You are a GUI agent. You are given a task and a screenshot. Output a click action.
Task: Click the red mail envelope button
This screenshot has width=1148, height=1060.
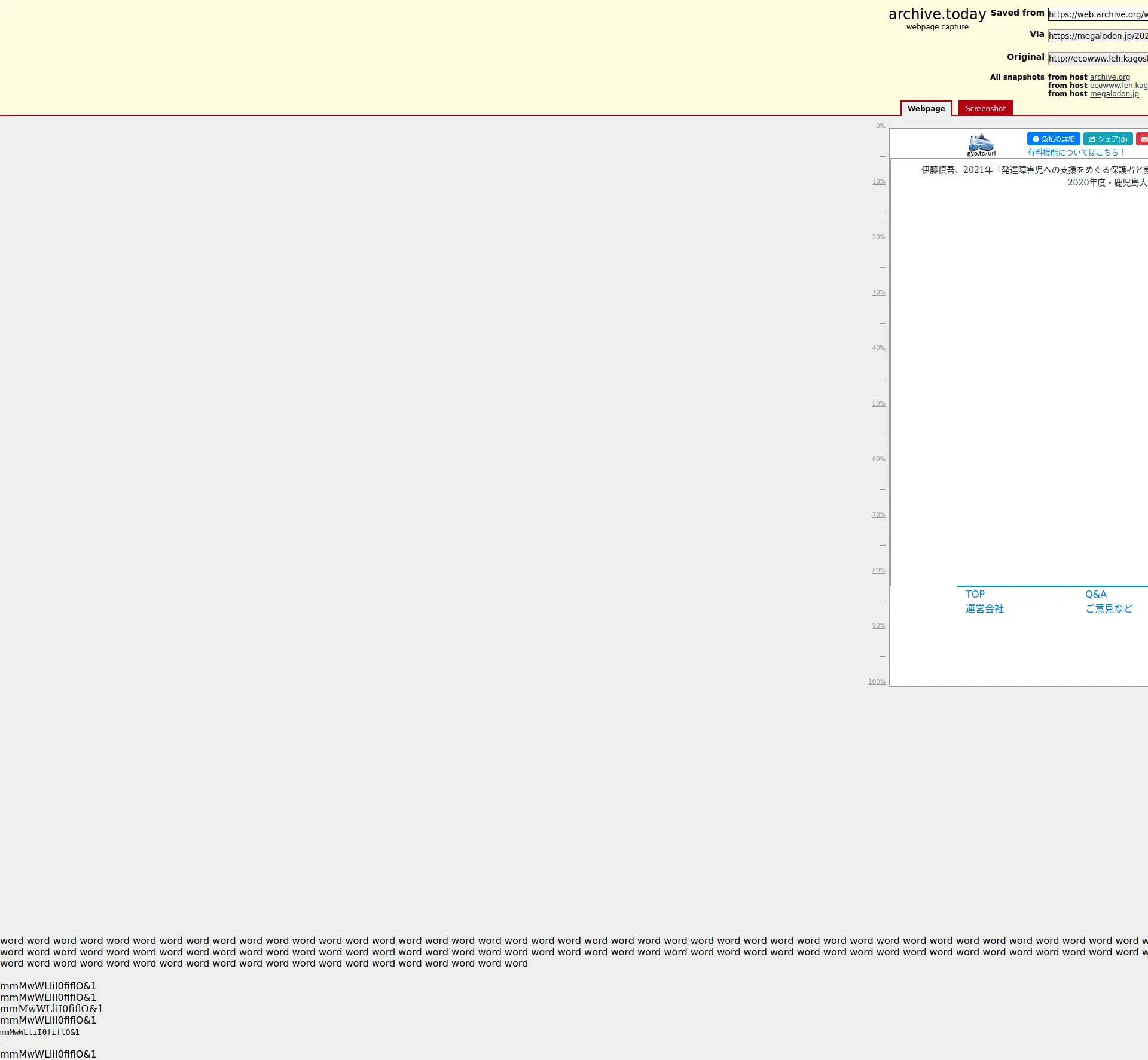click(1143, 139)
